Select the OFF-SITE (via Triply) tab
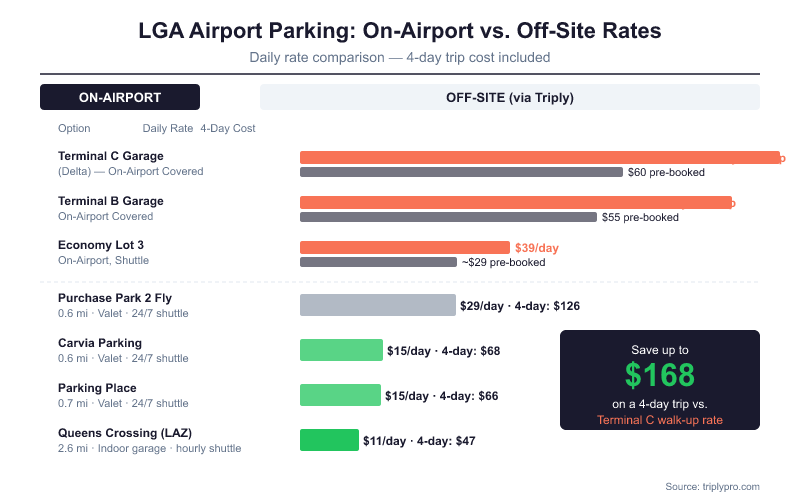 click(509, 97)
